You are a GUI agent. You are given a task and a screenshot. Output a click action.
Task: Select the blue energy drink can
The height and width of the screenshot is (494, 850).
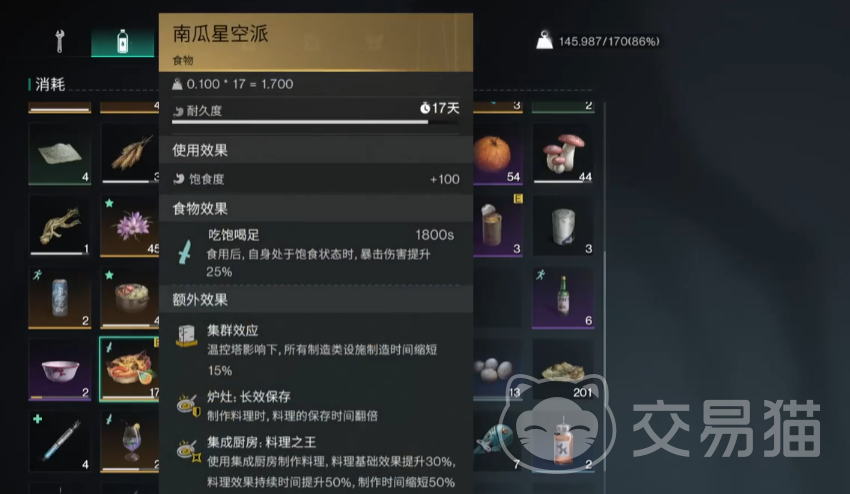(60, 297)
